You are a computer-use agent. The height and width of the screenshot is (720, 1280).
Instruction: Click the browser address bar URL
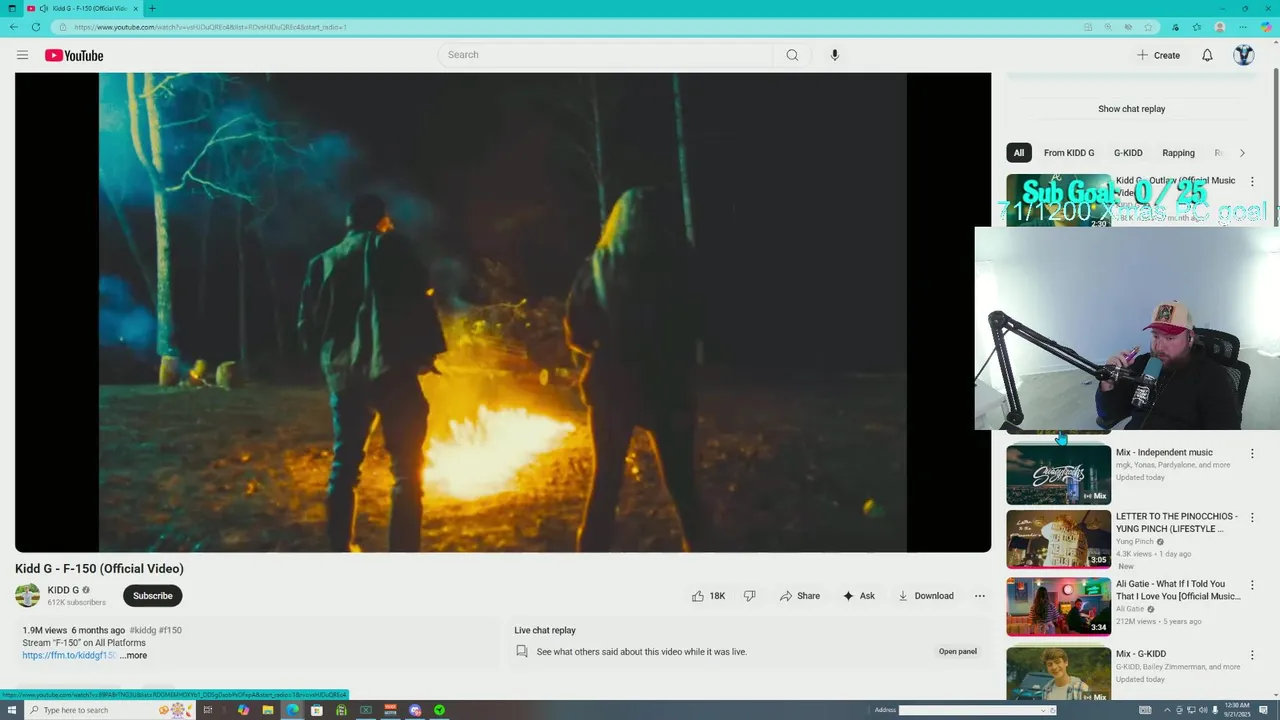210,27
